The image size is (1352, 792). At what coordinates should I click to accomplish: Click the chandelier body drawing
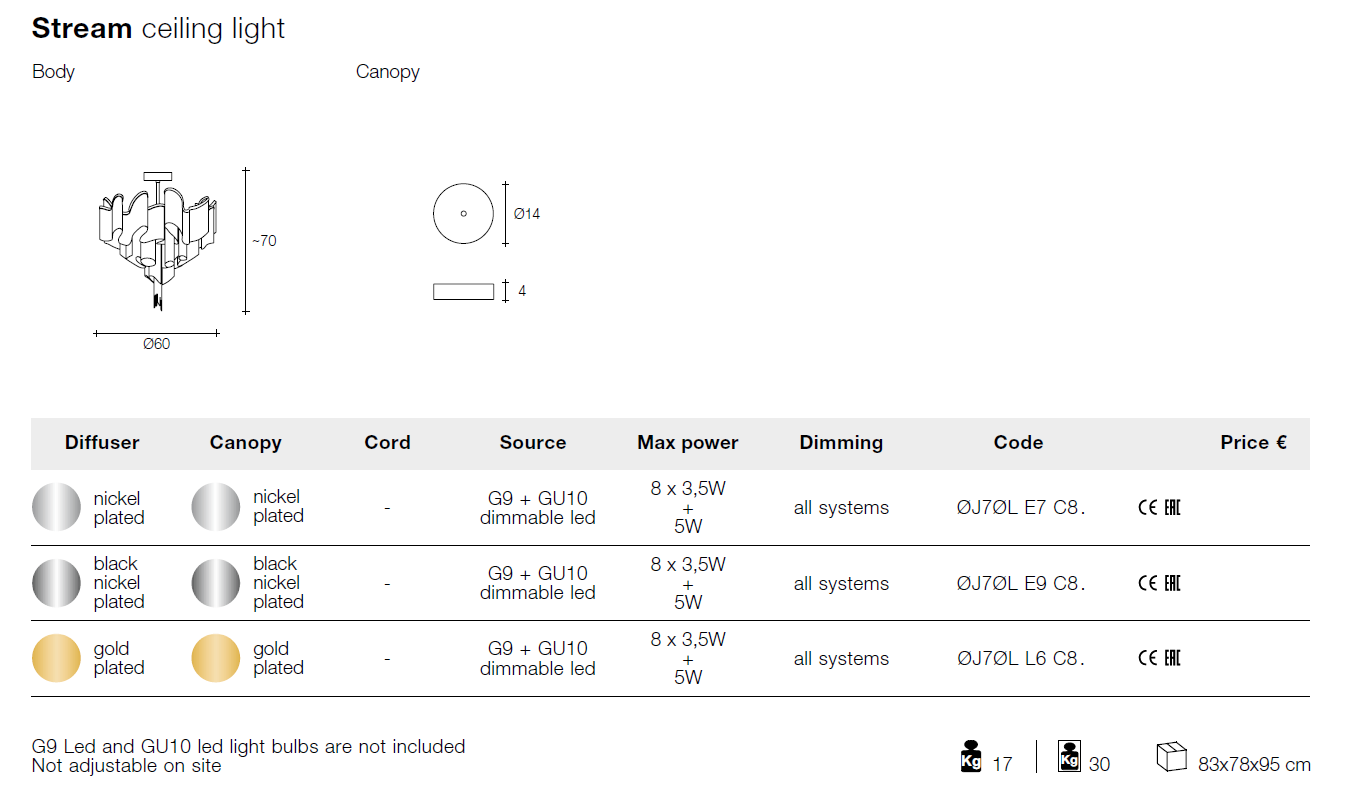point(157,240)
